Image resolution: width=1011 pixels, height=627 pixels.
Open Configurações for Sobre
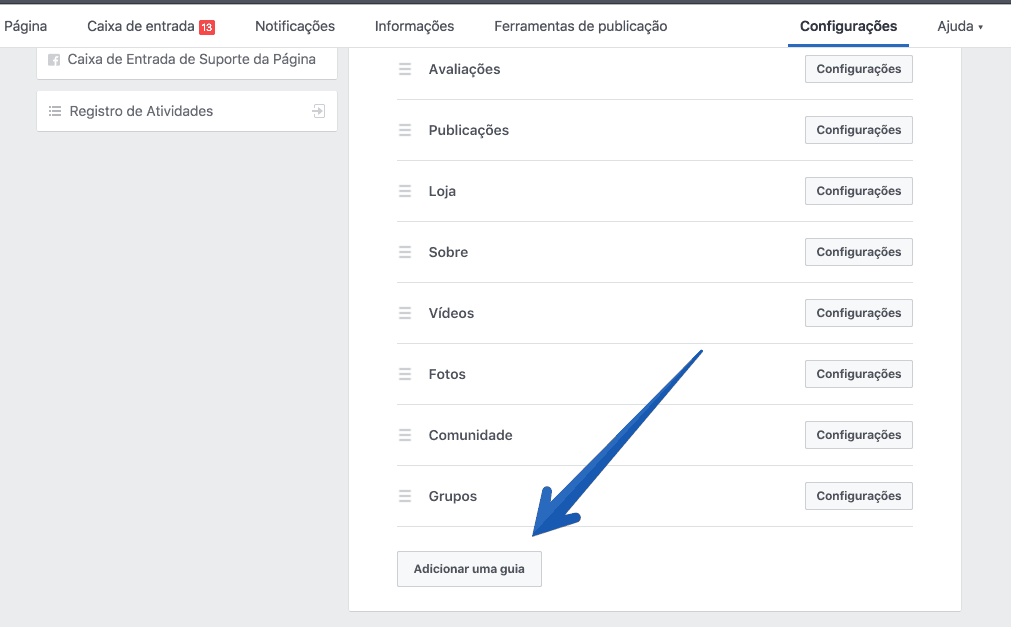coord(859,252)
